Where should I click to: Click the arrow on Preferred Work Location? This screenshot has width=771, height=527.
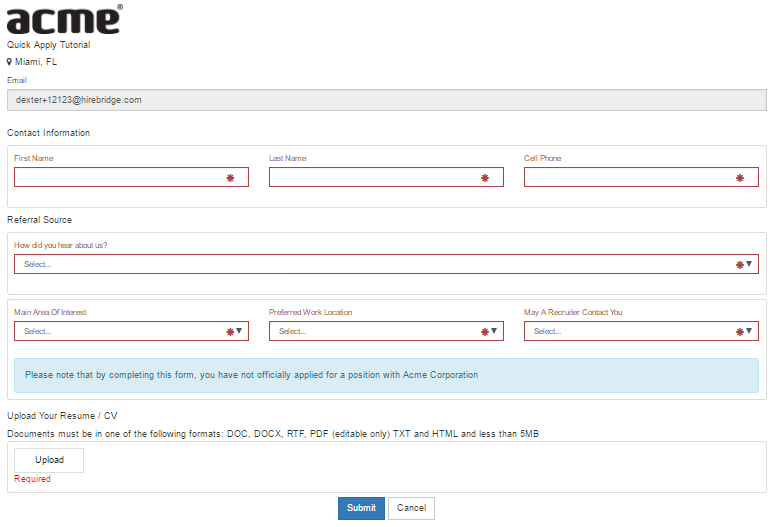pyautogui.click(x=494, y=331)
